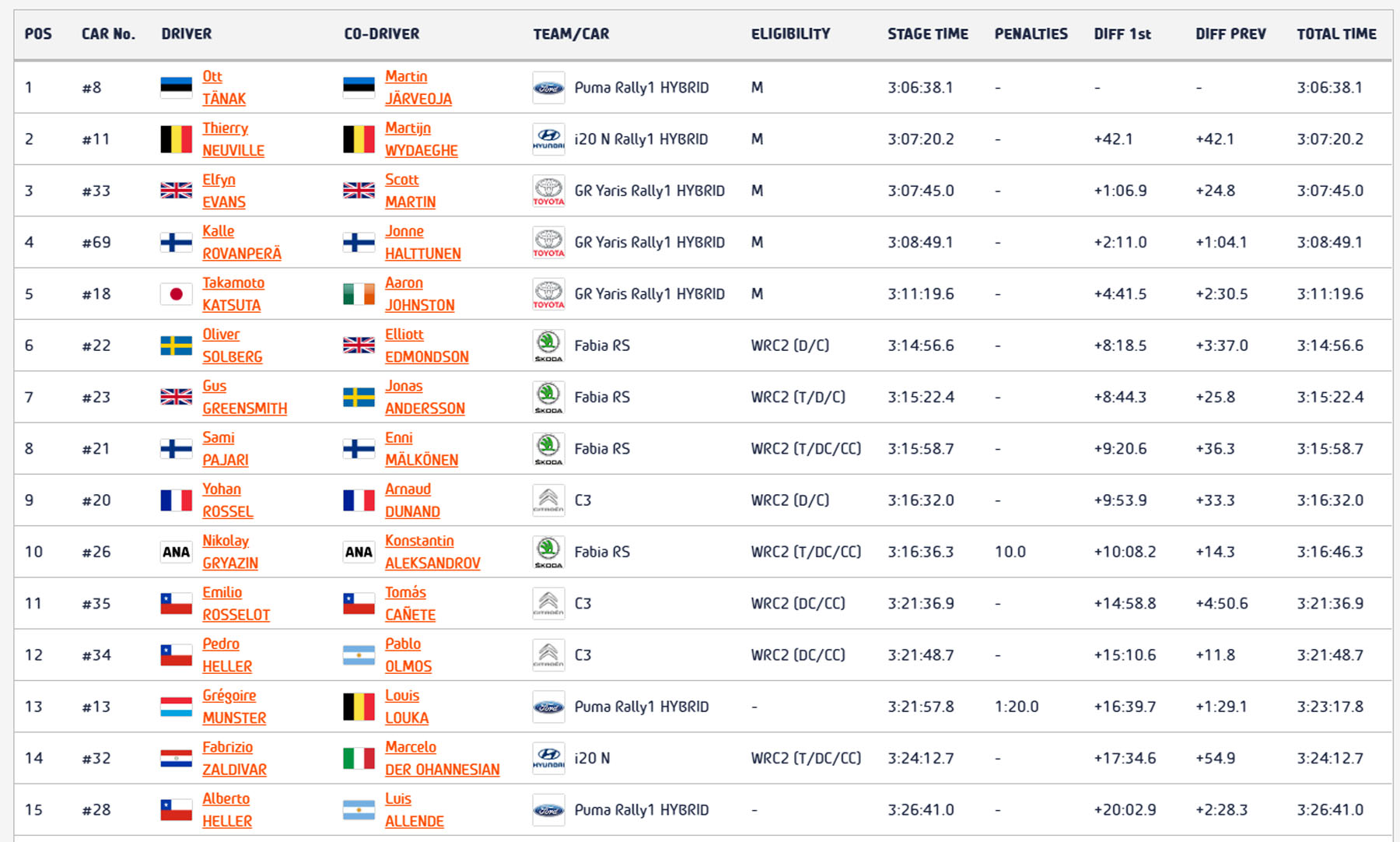Follow the Sami Pajari driver link
The height and width of the screenshot is (842, 1400).
coord(226,448)
